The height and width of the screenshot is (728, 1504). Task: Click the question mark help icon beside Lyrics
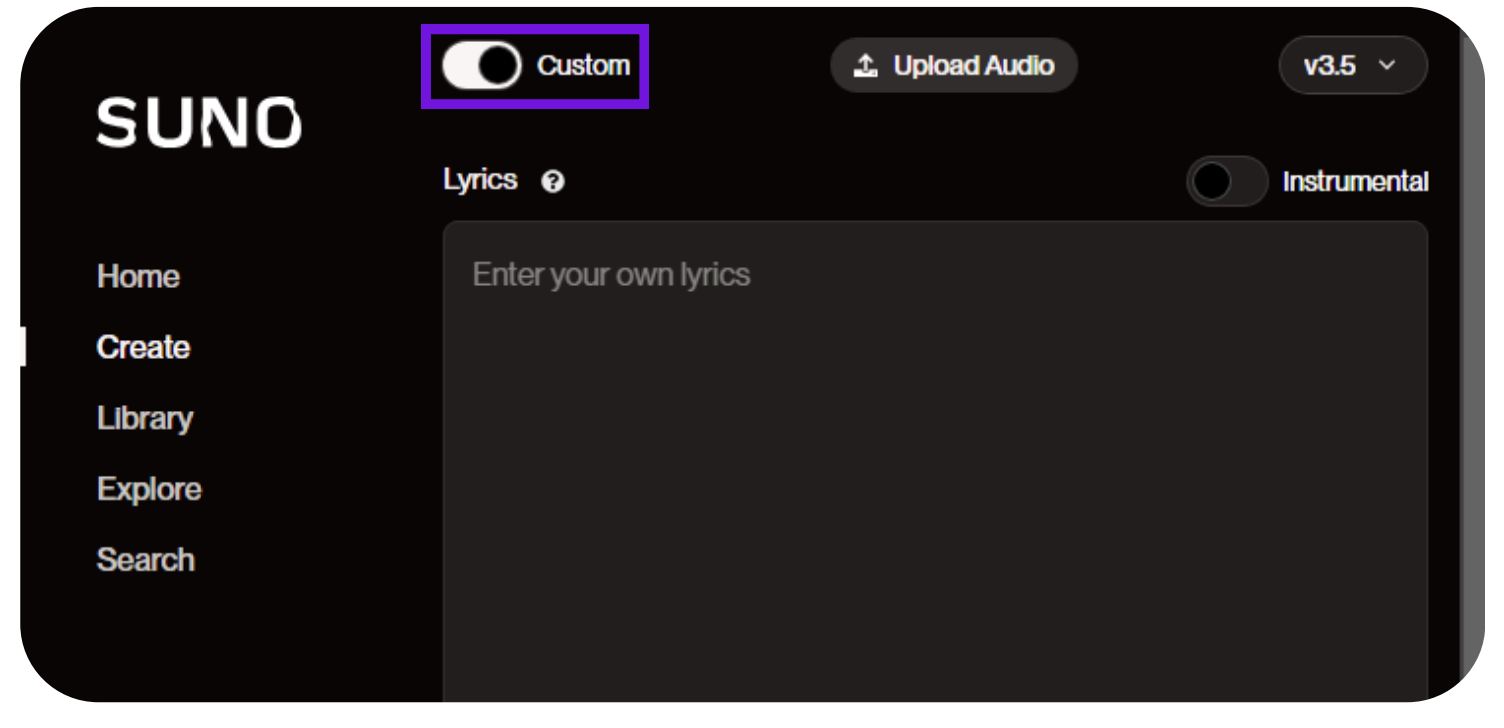(552, 181)
